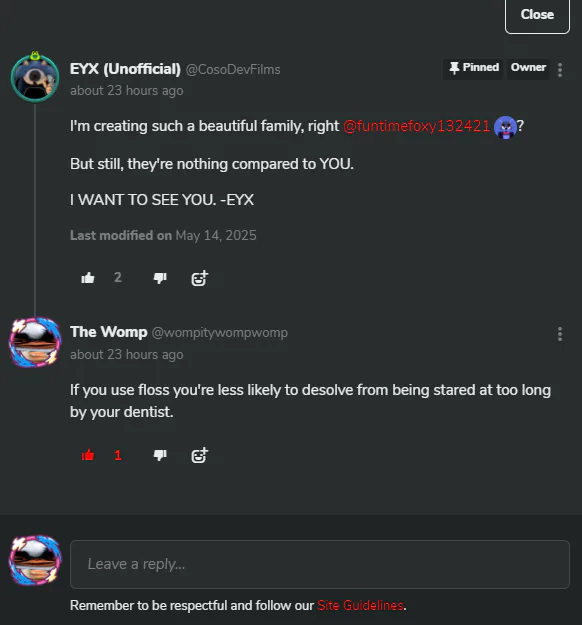Click your avatar next to reply box
This screenshot has height=625, width=582.
click(35, 560)
